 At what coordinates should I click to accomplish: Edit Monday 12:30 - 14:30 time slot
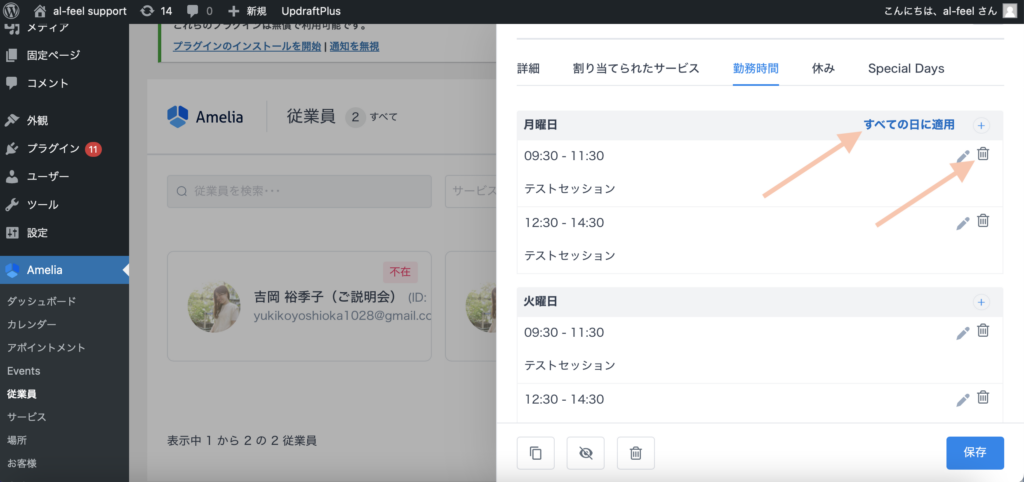click(x=962, y=222)
